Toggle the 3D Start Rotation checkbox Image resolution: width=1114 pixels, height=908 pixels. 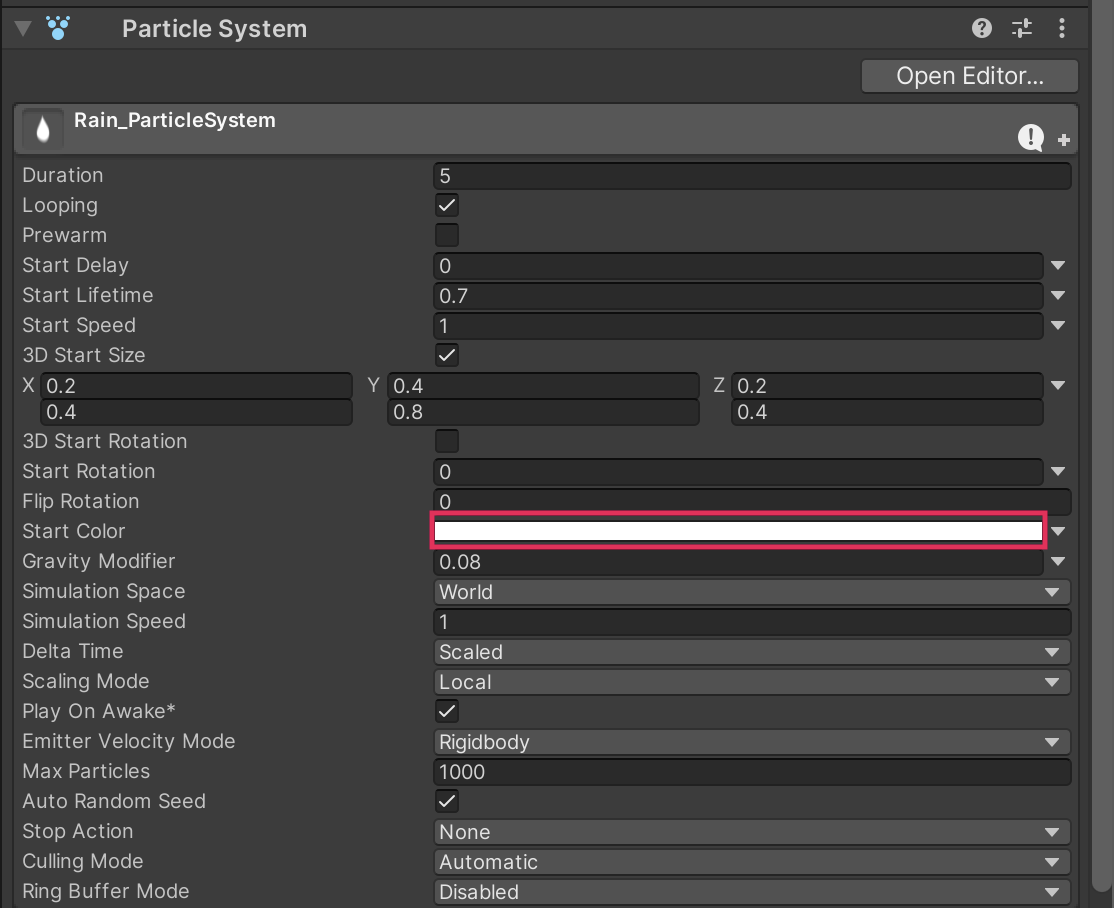click(x=447, y=441)
